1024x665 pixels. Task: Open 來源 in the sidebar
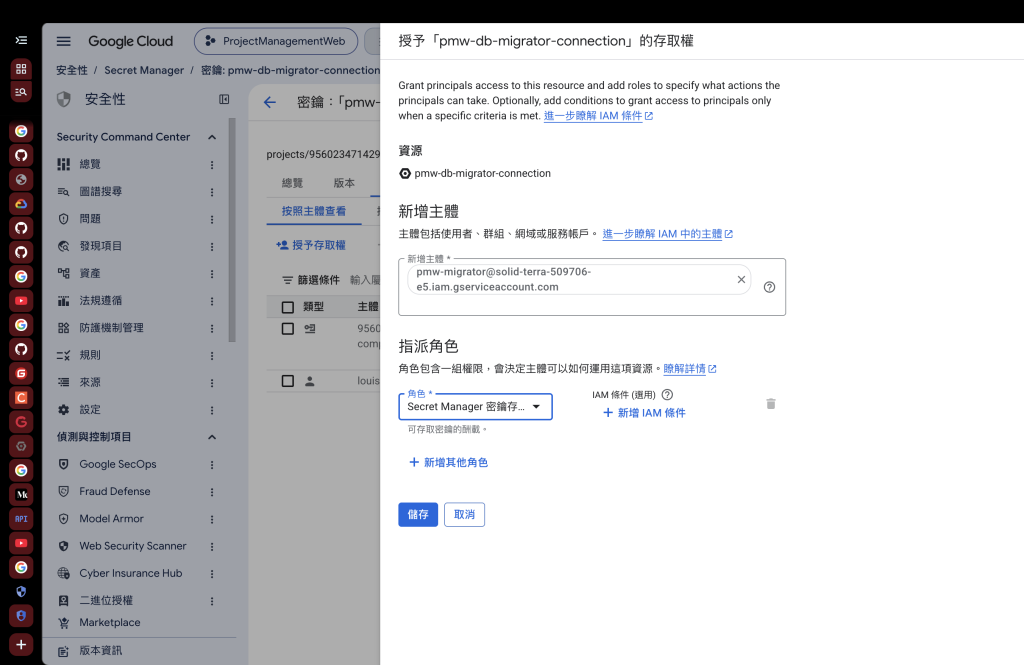[x=90, y=382]
